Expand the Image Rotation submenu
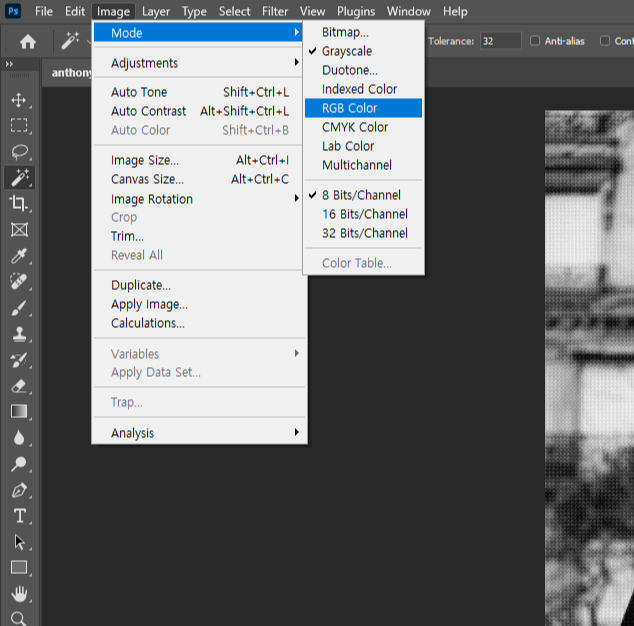The width and height of the screenshot is (634, 626). pos(198,199)
